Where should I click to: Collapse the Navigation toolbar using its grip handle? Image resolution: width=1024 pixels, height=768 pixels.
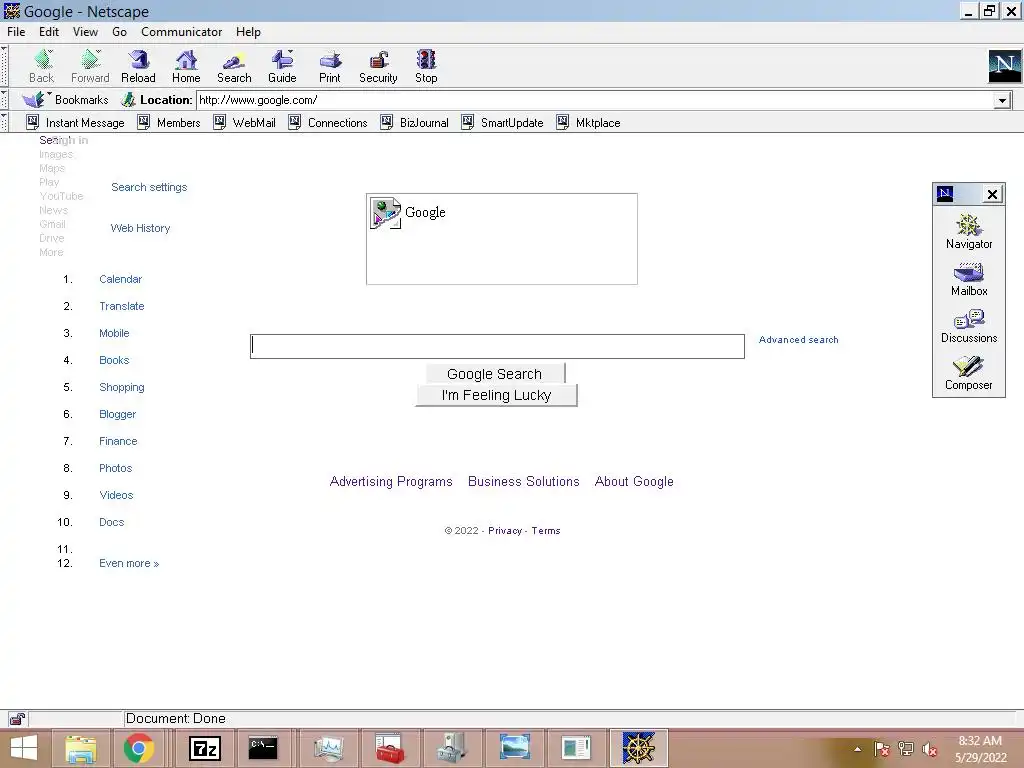click(4, 66)
